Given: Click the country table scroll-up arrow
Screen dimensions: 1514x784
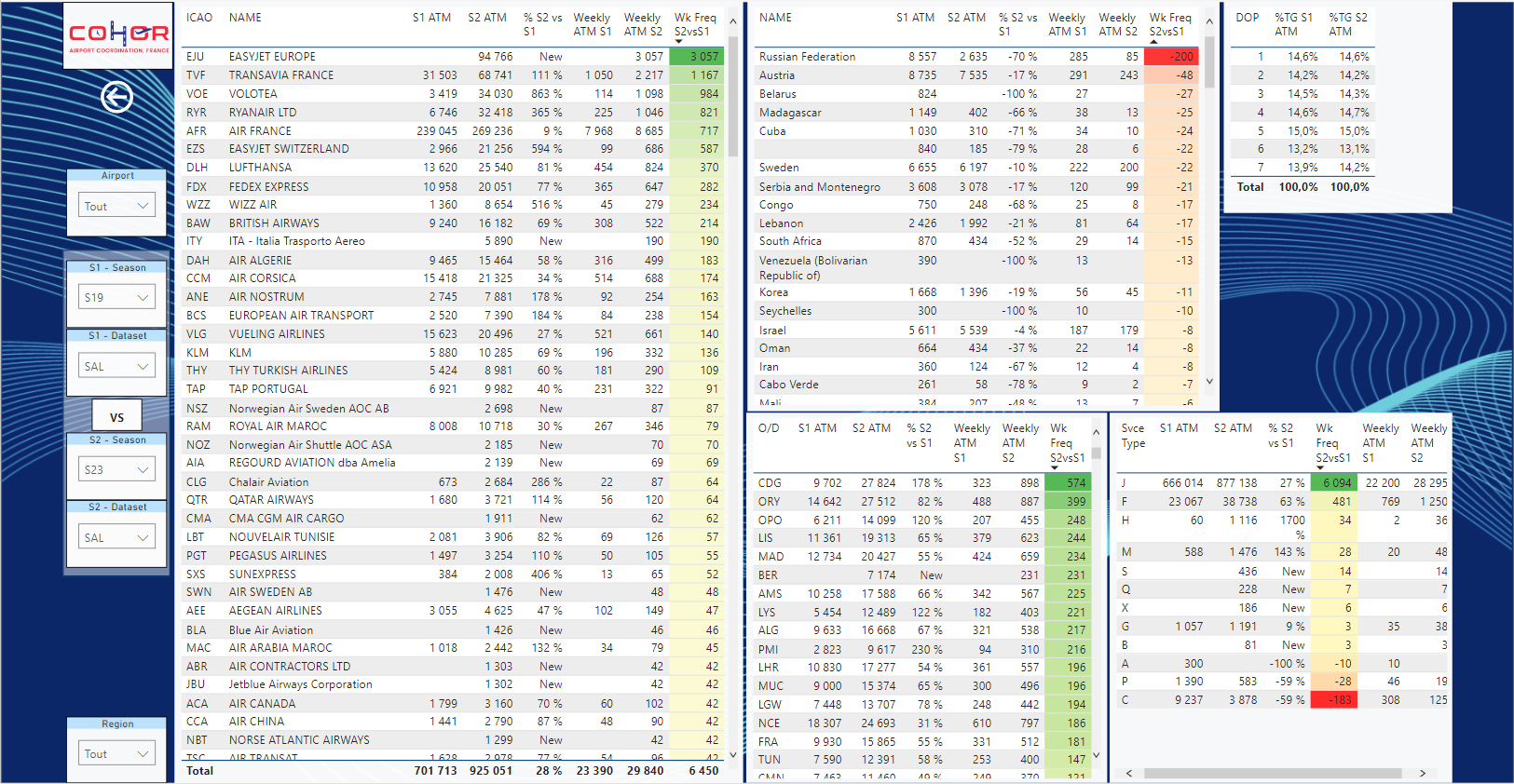Looking at the screenshot, I should 1209,20.
